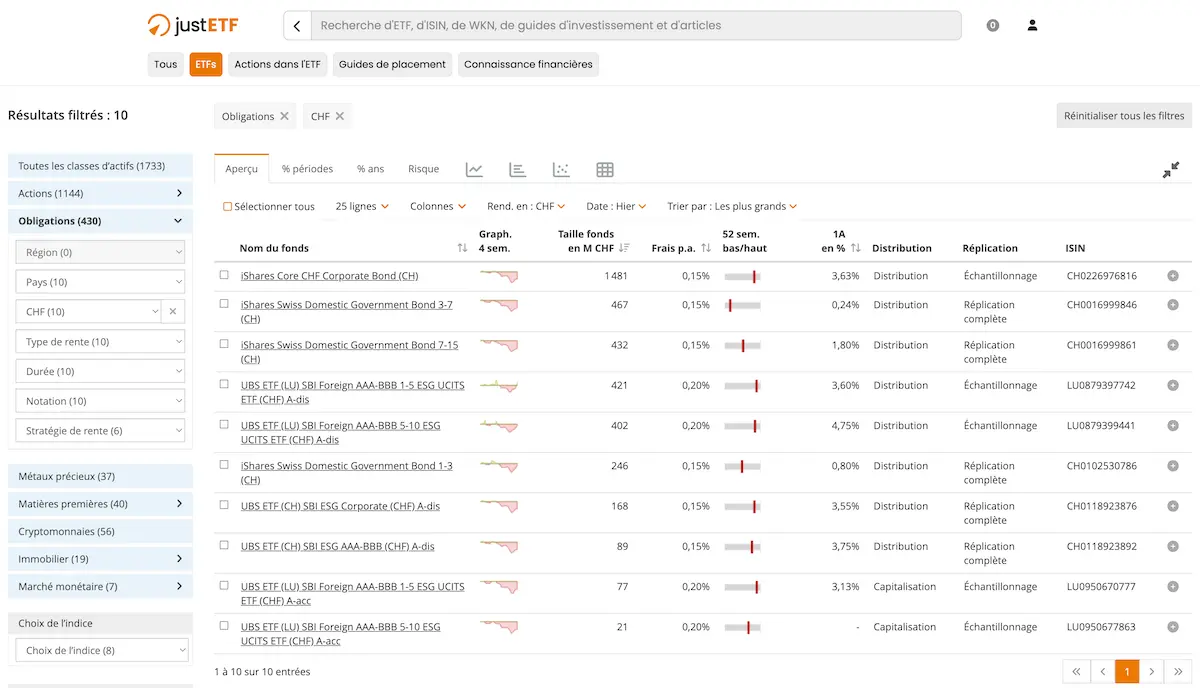Screen dimensions: 1200x688
Task: Switch to the bar chart view icon
Action: click(517, 169)
